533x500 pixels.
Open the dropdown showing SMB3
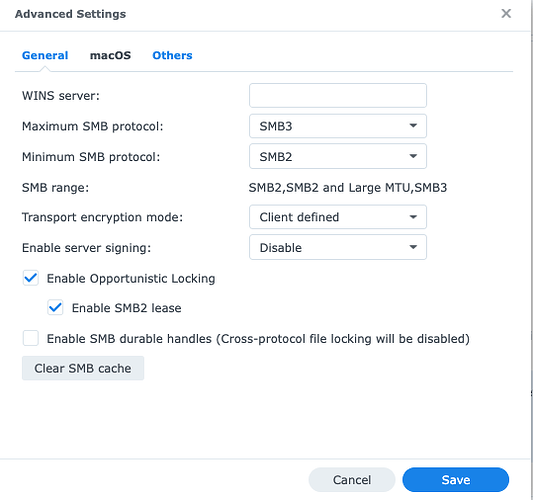tap(338, 126)
